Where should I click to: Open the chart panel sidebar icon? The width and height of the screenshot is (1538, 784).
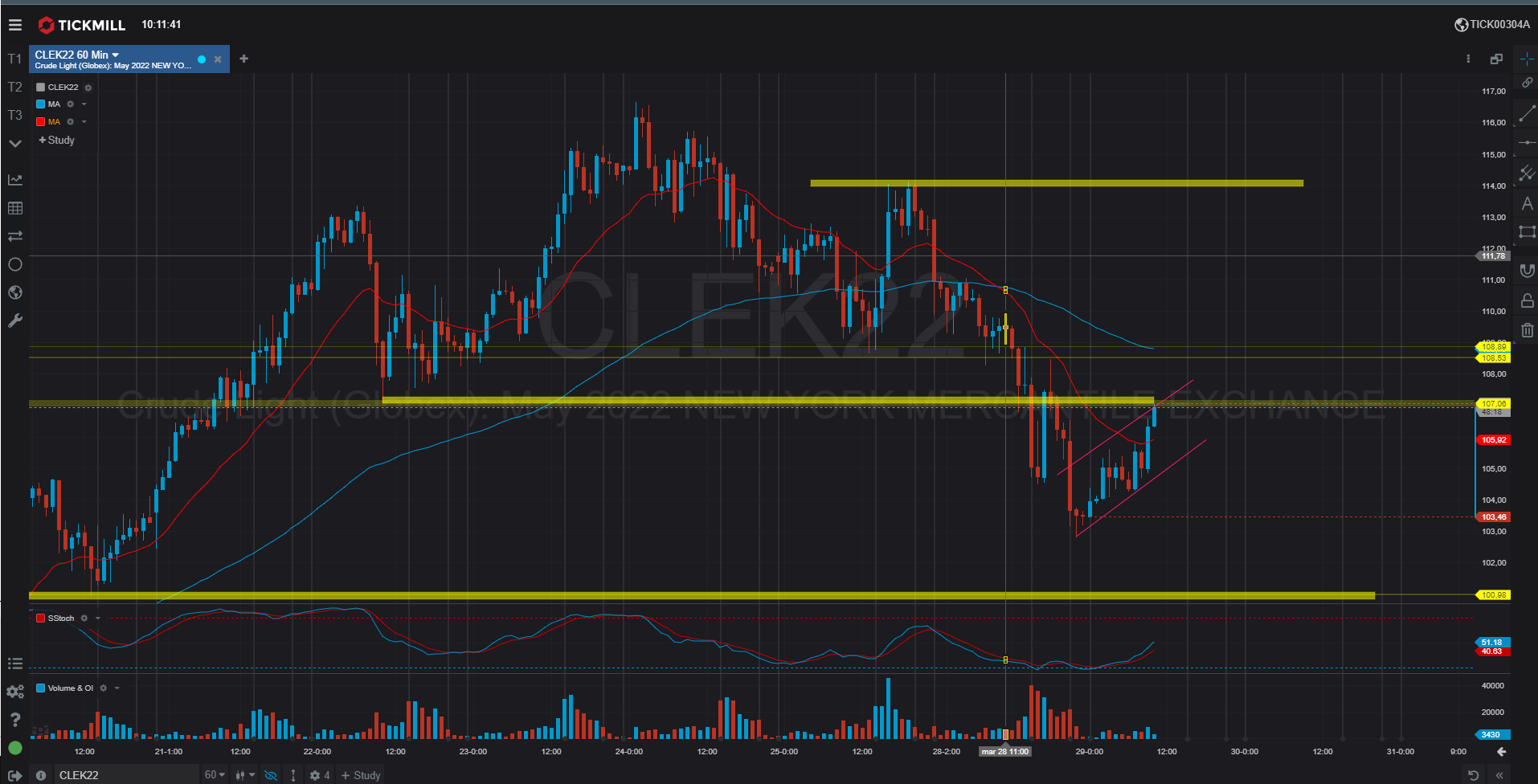(14, 180)
